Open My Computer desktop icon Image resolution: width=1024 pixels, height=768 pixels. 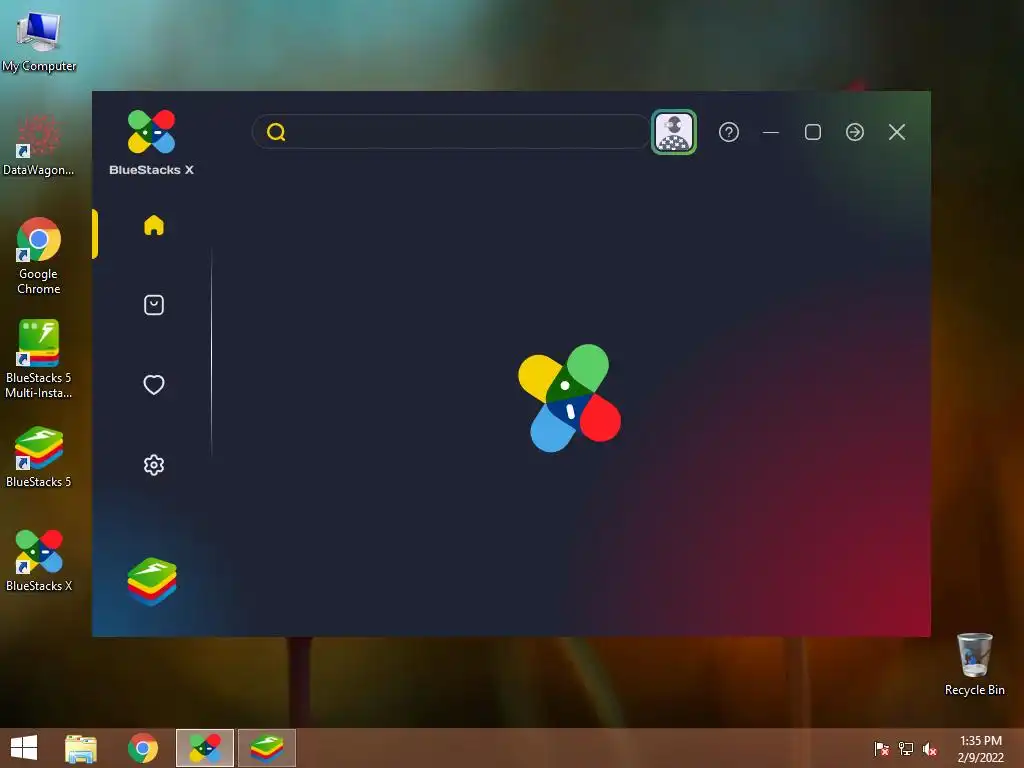[39, 40]
